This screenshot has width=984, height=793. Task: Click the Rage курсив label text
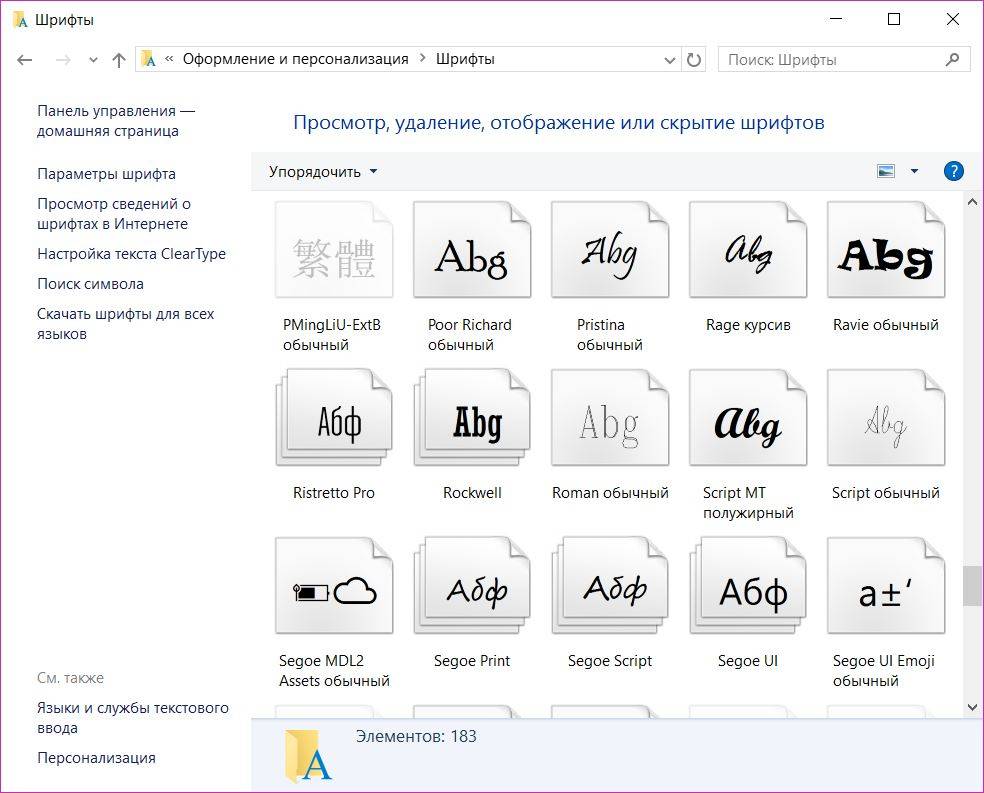pyautogui.click(x=748, y=325)
